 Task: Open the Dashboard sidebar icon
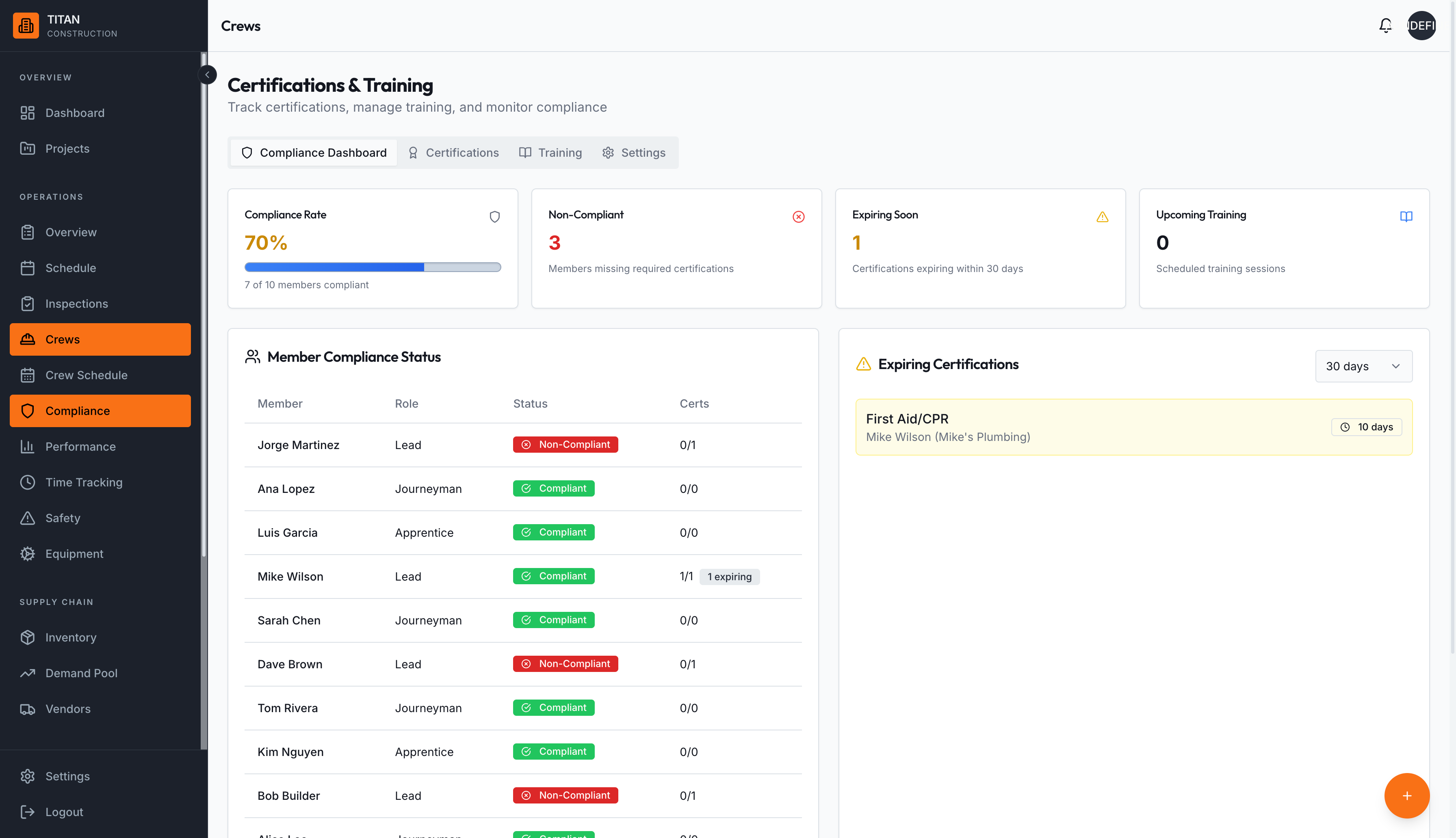pos(28,113)
